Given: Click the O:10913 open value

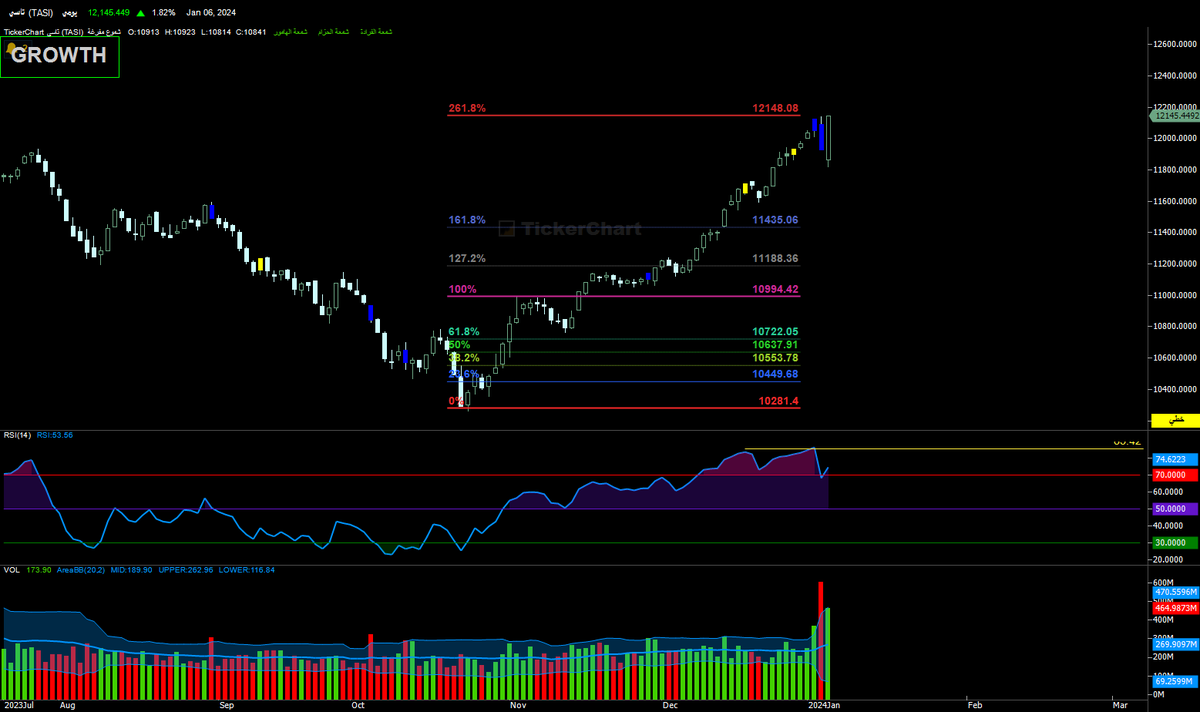Looking at the screenshot, I should coord(143,32).
